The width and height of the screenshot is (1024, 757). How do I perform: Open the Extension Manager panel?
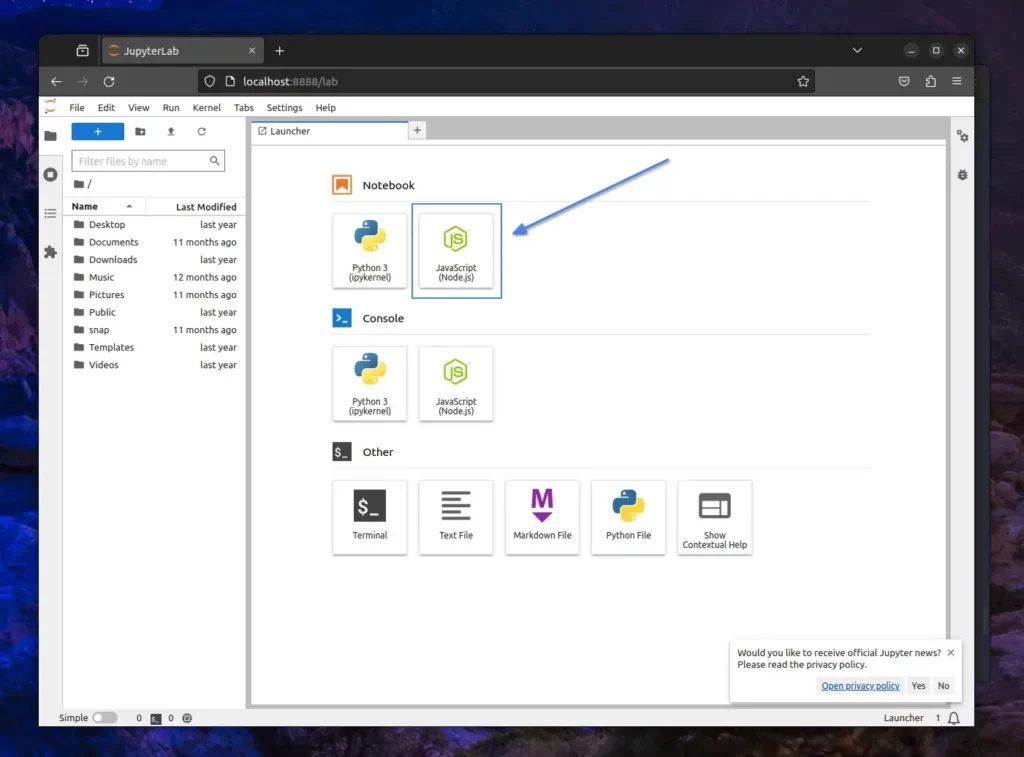[50, 252]
